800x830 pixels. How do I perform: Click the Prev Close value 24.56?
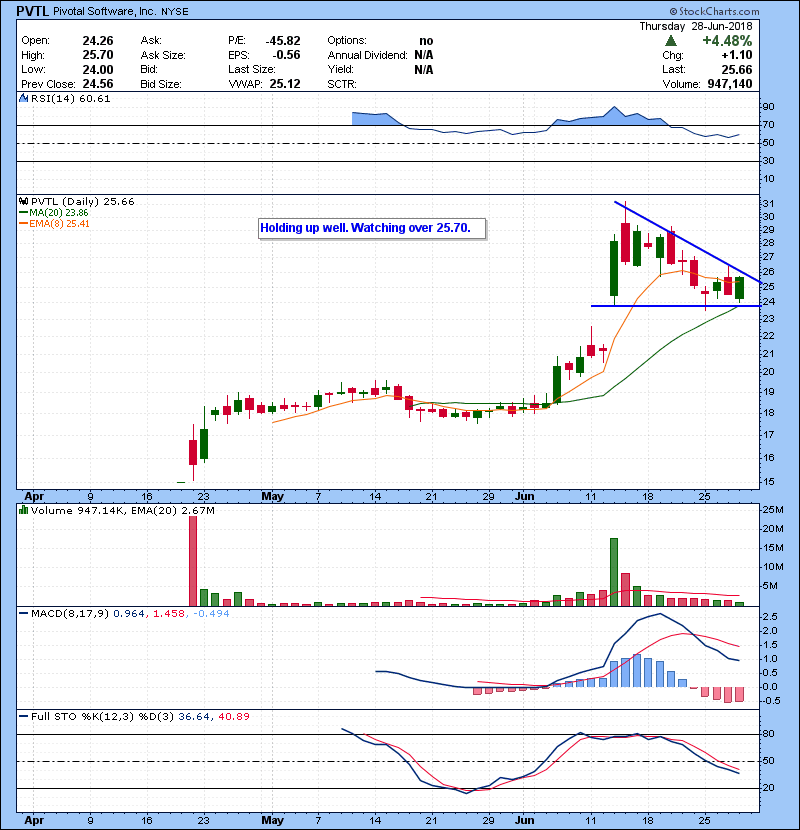(98, 84)
